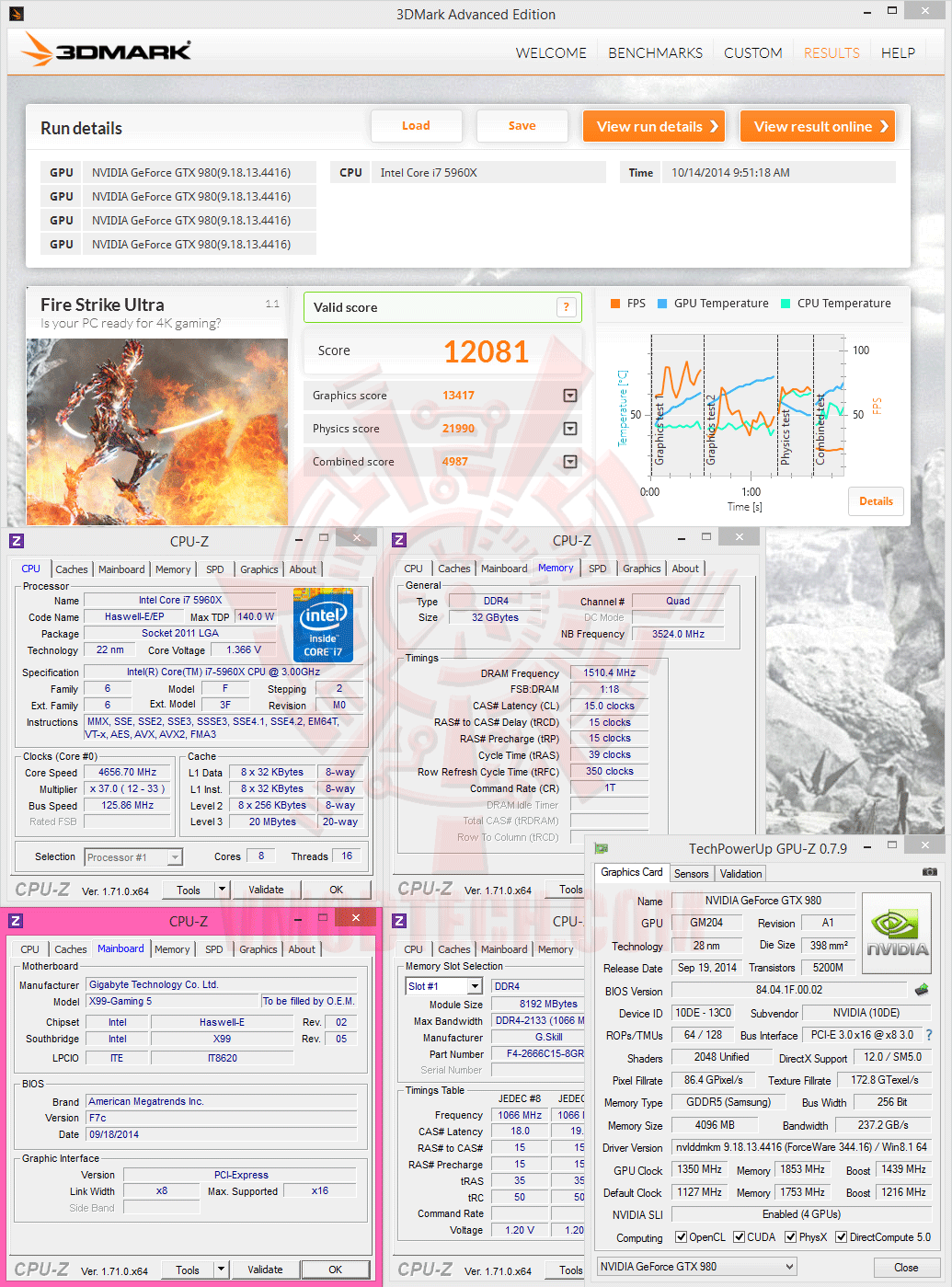Open HELP in 3DMark navigation
The image size is (952, 1287).
[x=898, y=53]
